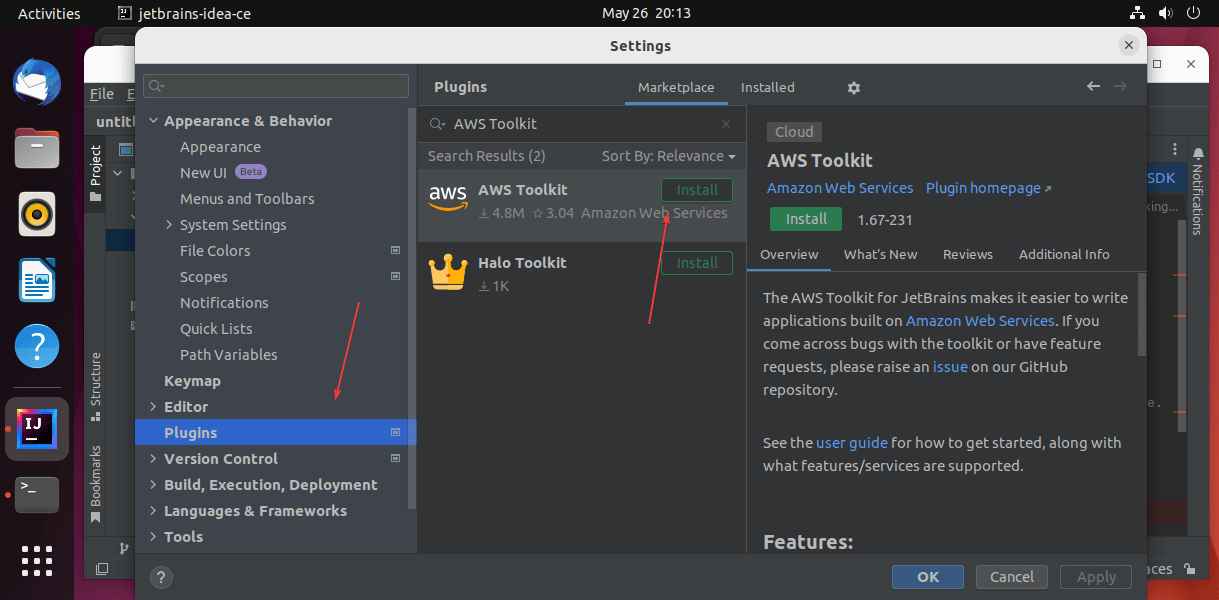Image resolution: width=1219 pixels, height=600 pixels.
Task: Click the volume icon in the top bar
Action: 1166,13
